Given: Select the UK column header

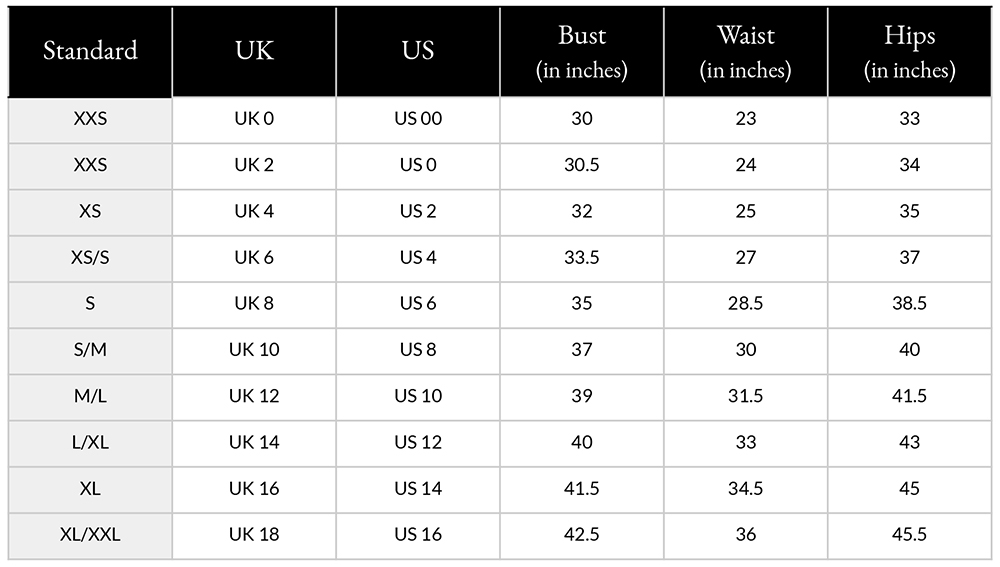Looking at the screenshot, I should (254, 52).
